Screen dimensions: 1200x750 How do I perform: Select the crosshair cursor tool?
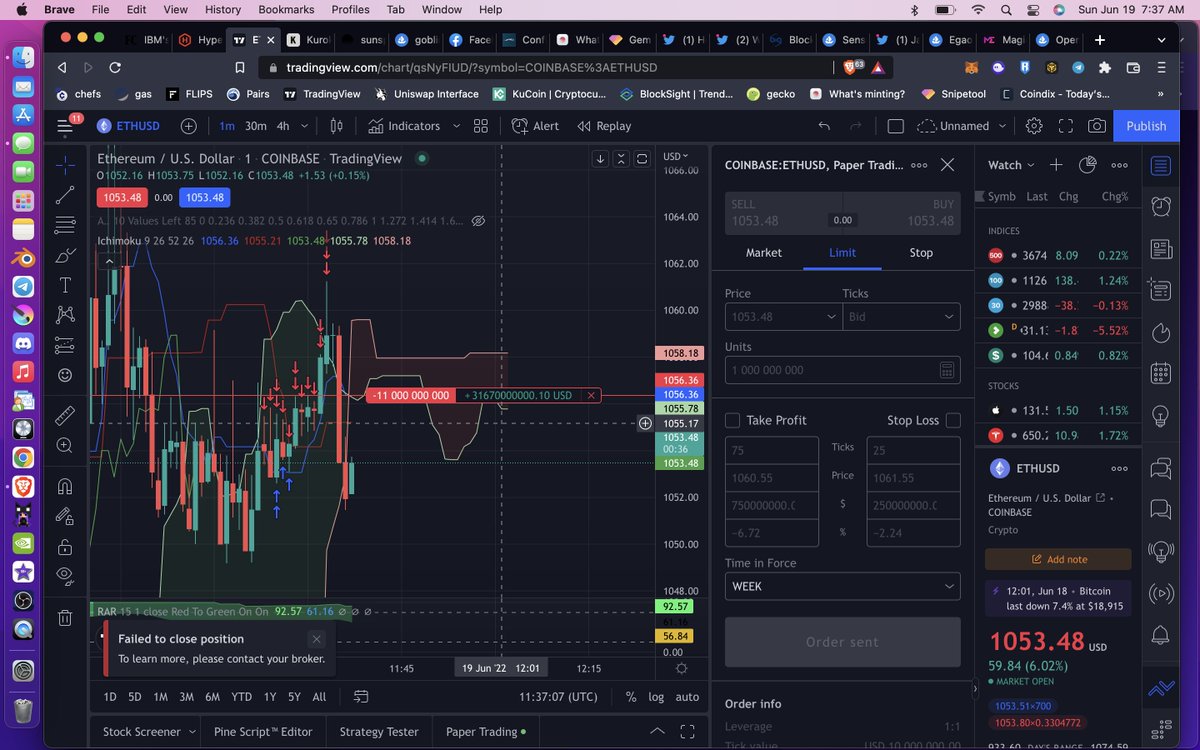pos(65,164)
